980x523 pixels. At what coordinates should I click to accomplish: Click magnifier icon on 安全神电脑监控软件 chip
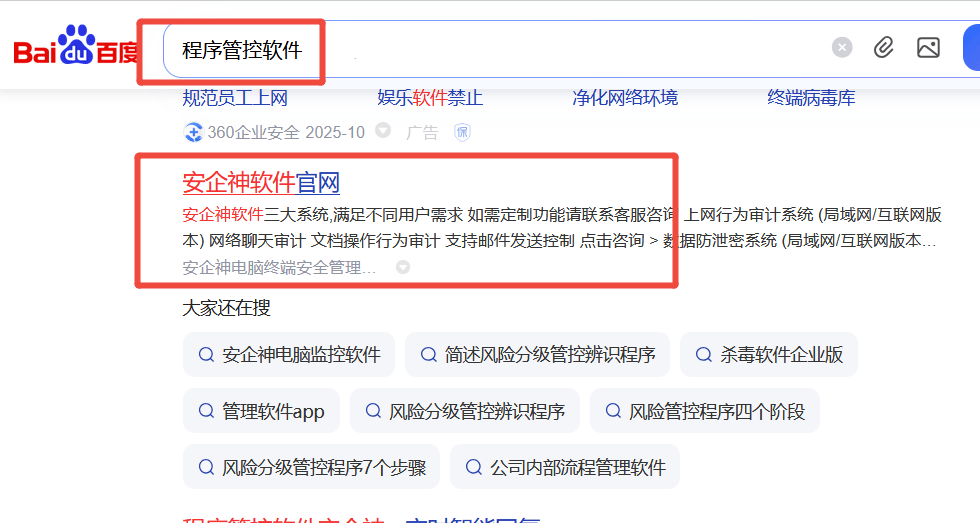[x=207, y=355]
